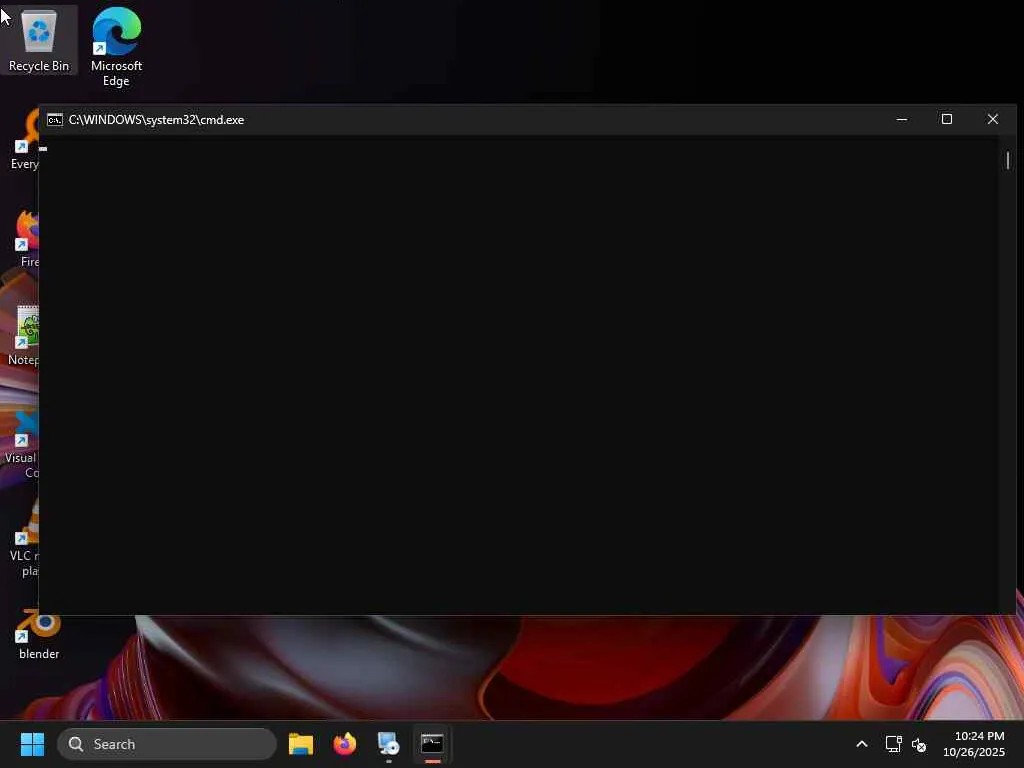The width and height of the screenshot is (1024, 768).
Task: Select the Notepad++ desktop shortcut
Action: point(23,335)
